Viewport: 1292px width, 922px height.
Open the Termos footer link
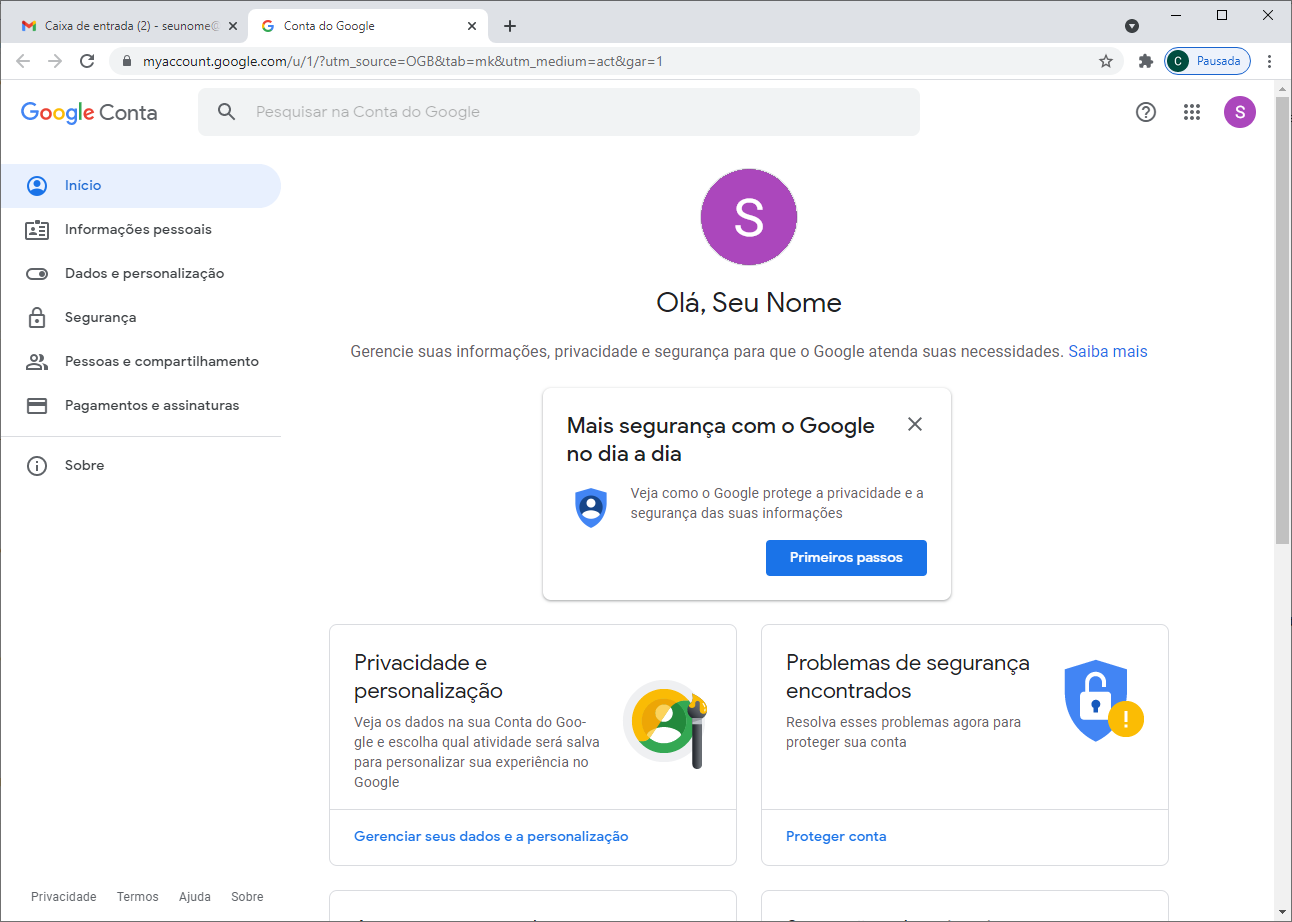pyautogui.click(x=138, y=897)
